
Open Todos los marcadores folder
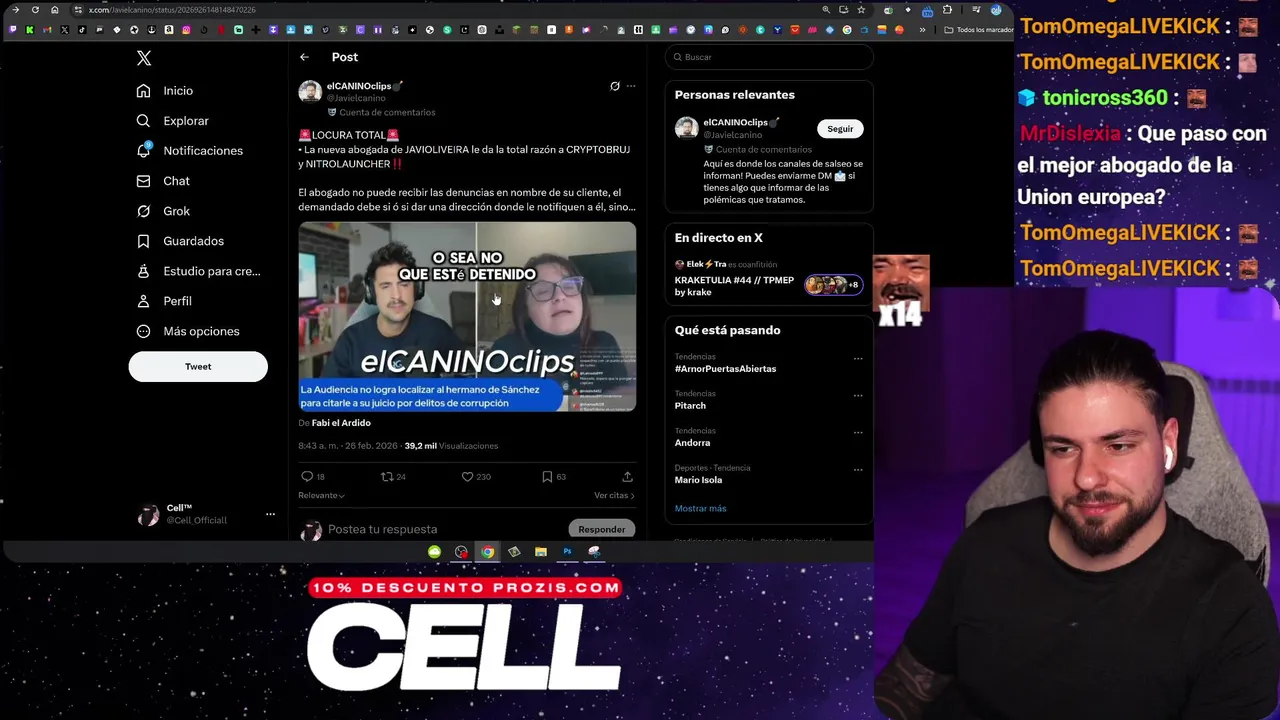click(x=979, y=30)
